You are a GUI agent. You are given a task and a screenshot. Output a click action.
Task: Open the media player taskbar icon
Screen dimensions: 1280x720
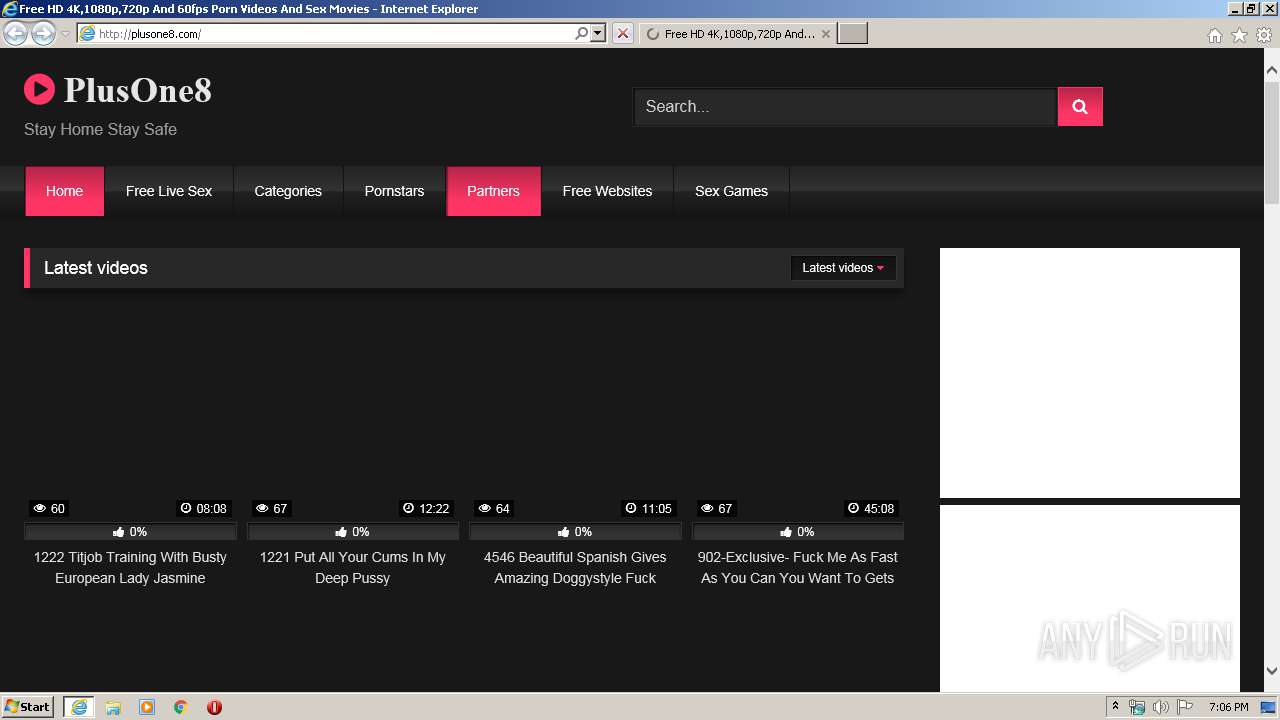coord(147,707)
